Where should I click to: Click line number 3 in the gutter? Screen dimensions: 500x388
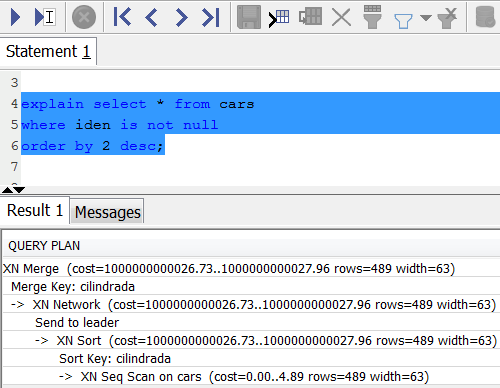[14, 82]
